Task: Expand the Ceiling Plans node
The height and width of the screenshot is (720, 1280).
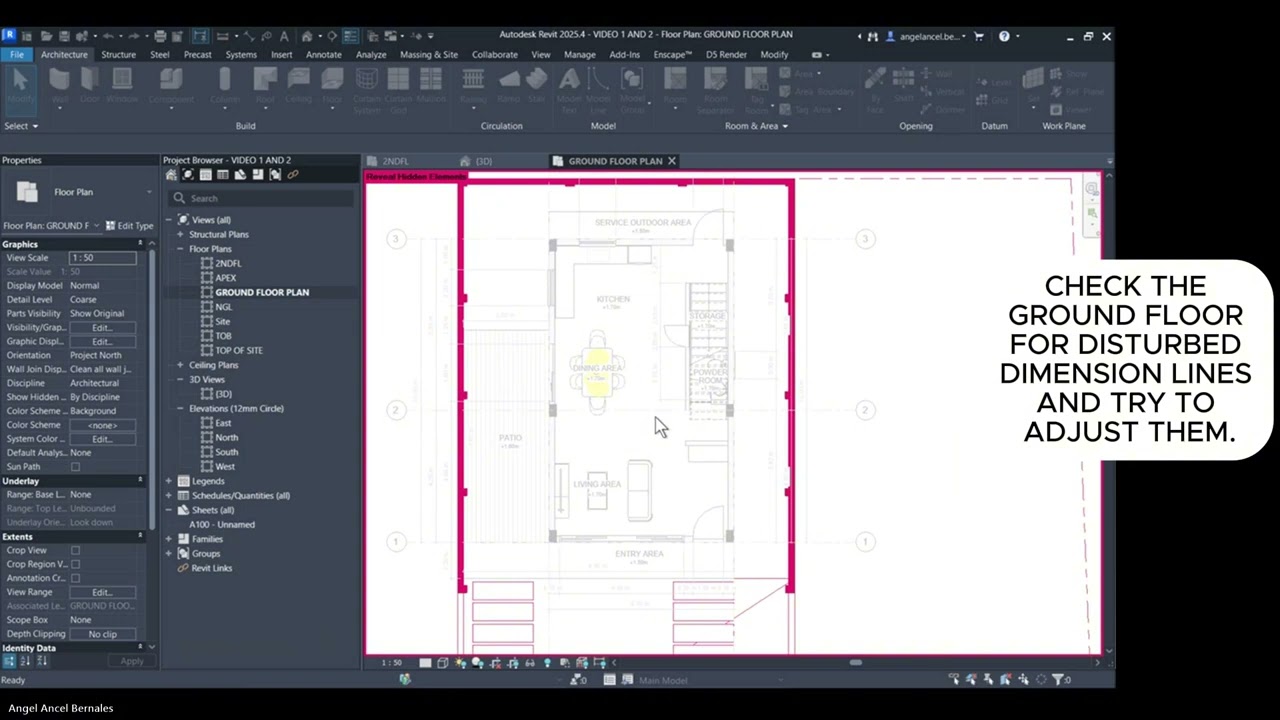Action: tap(180, 365)
